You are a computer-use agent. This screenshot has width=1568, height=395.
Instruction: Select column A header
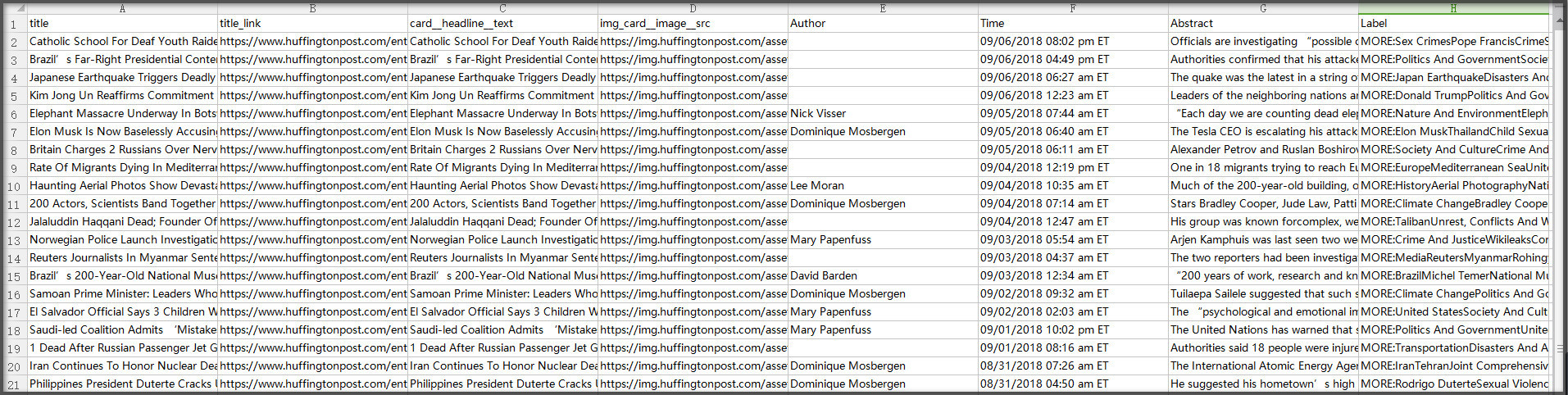(x=122, y=8)
